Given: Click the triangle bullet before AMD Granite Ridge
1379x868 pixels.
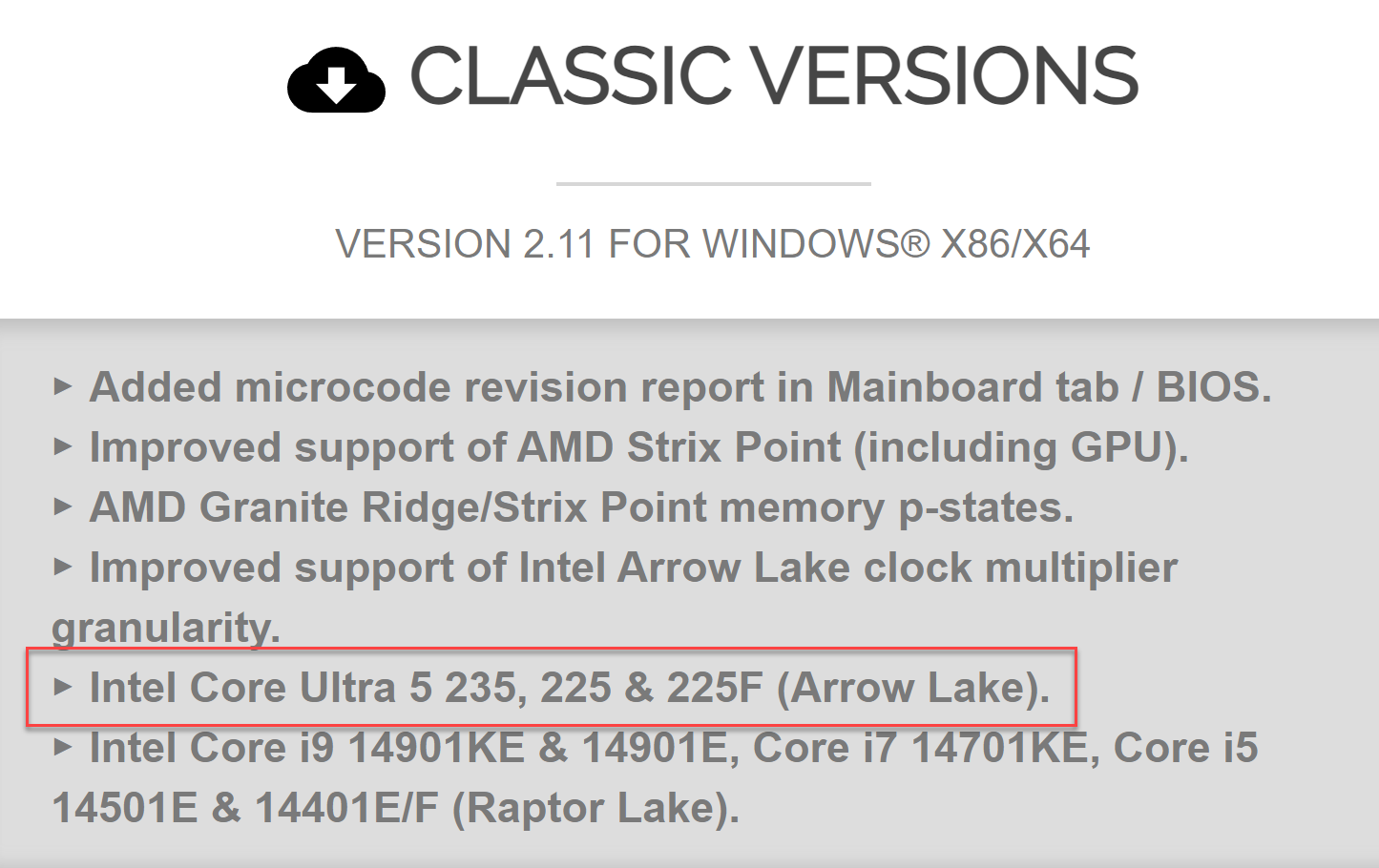Looking at the screenshot, I should [x=63, y=507].
